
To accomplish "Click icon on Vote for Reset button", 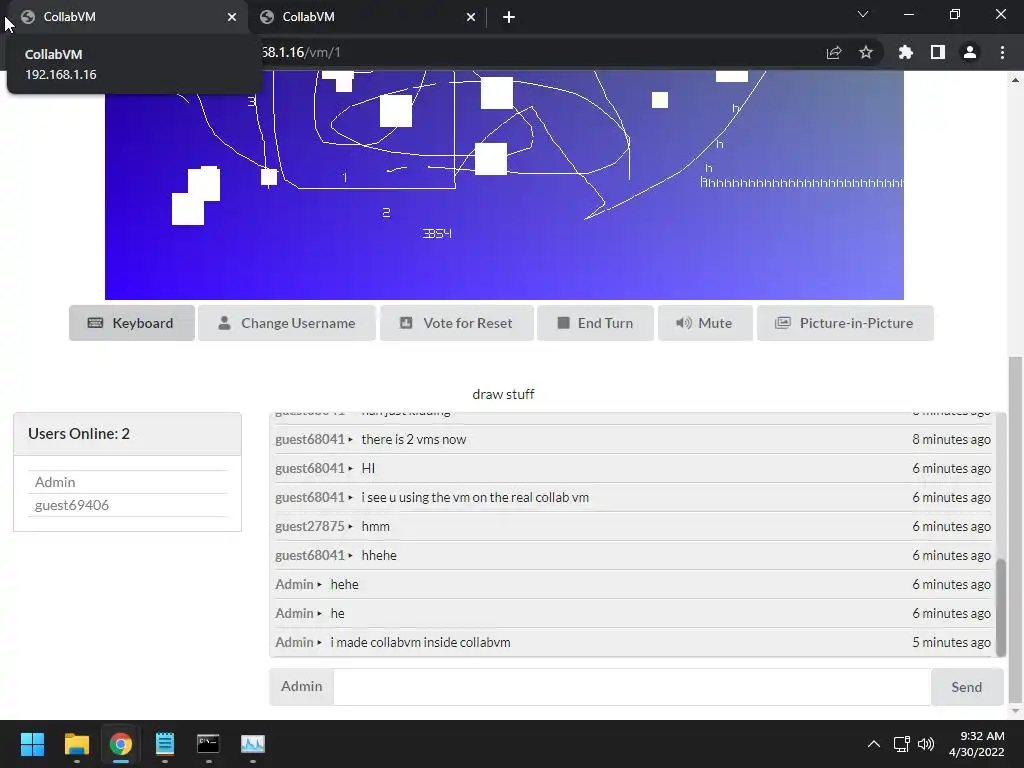I will coord(406,323).
